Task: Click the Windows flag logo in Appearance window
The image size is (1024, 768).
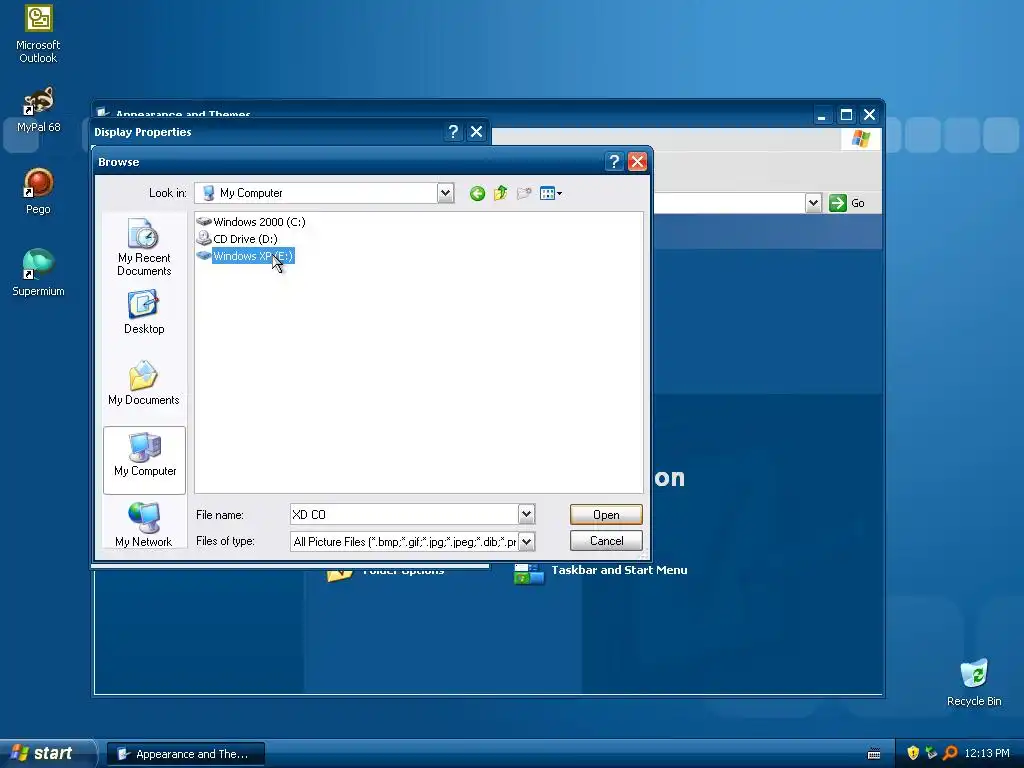Action: pyautogui.click(x=861, y=138)
